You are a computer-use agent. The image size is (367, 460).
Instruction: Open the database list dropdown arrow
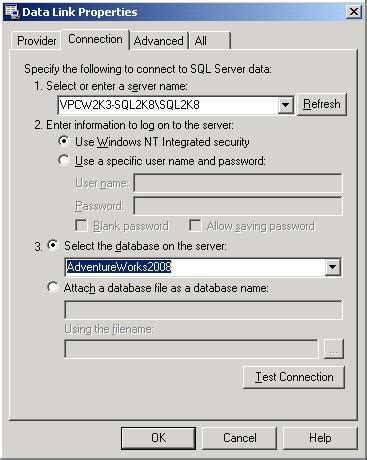point(332,267)
